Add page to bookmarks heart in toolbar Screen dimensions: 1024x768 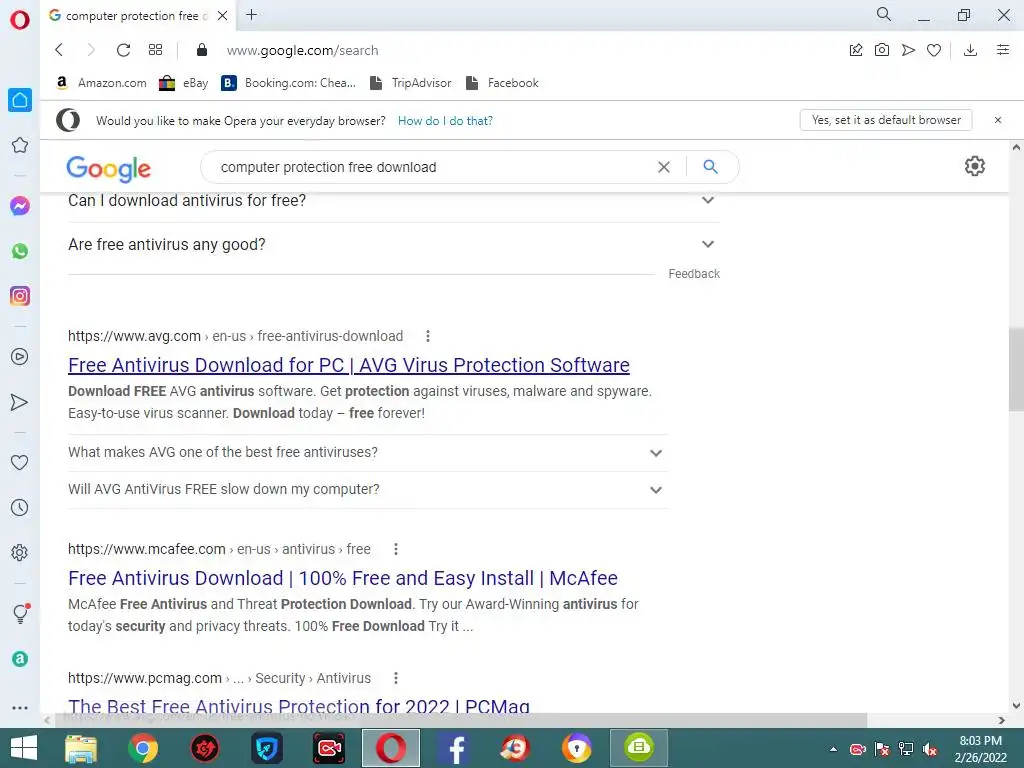click(934, 50)
